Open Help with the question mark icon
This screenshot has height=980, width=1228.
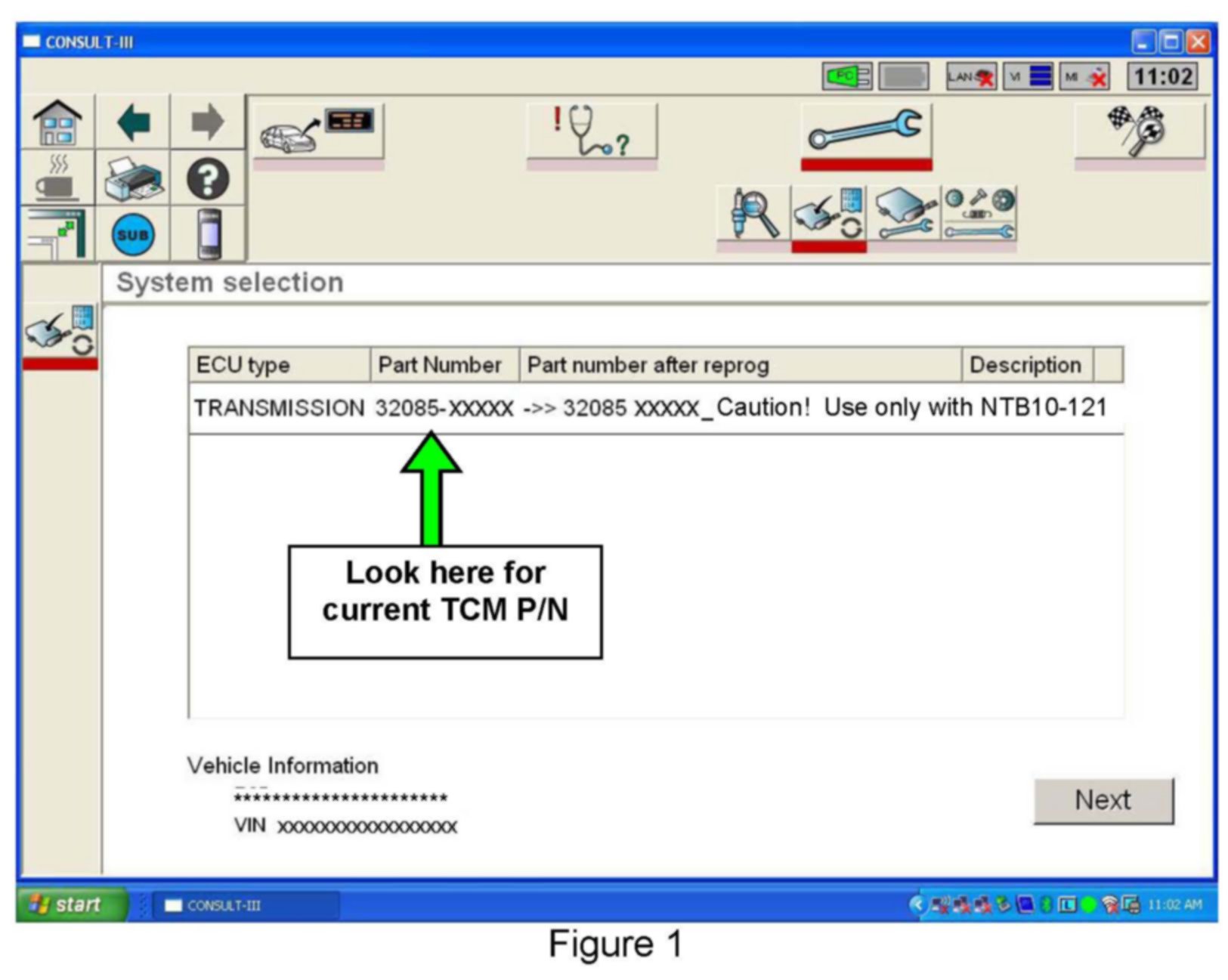point(207,178)
